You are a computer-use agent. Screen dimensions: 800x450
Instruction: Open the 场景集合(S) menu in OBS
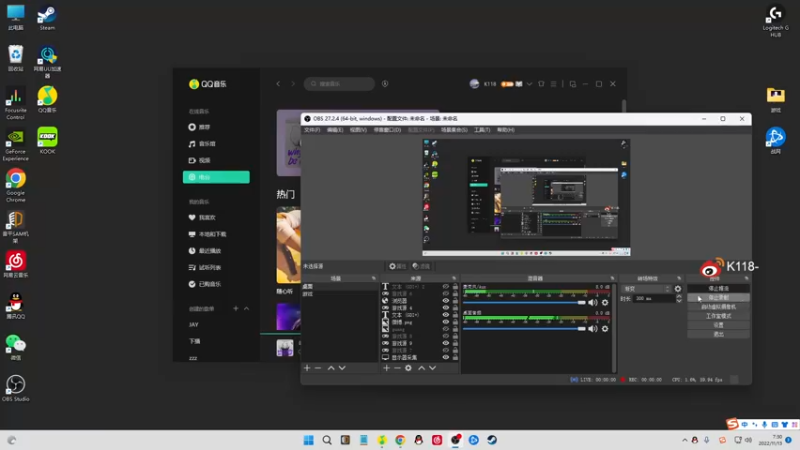(x=454, y=130)
